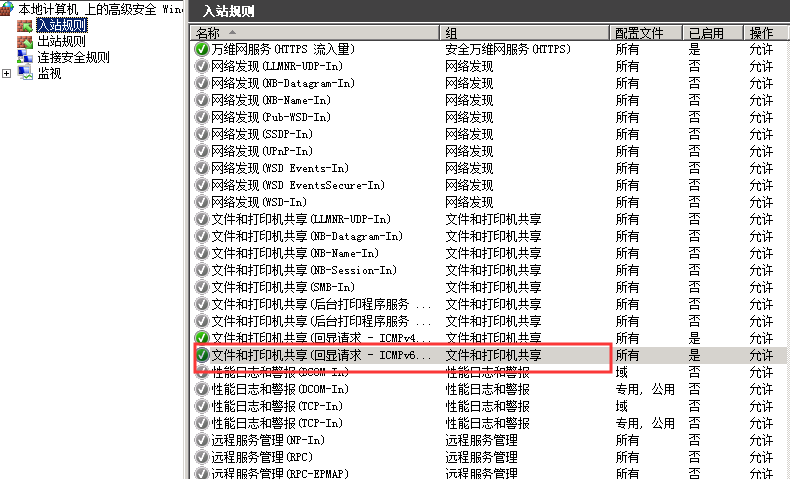The width and height of the screenshot is (790, 479).
Task: Click the root firewall icon 本地计算机
Action: tap(7, 9)
